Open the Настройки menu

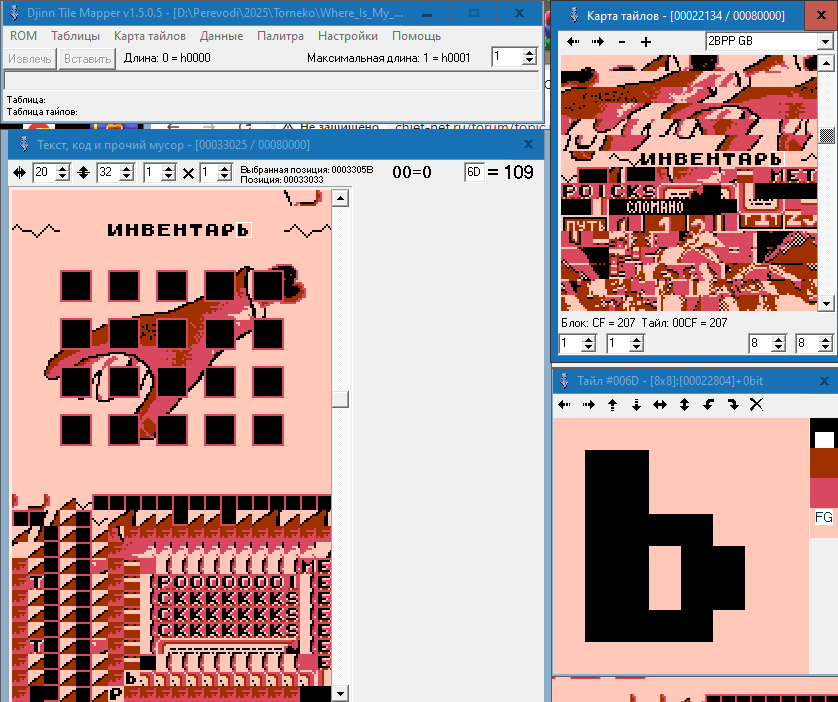(x=348, y=36)
